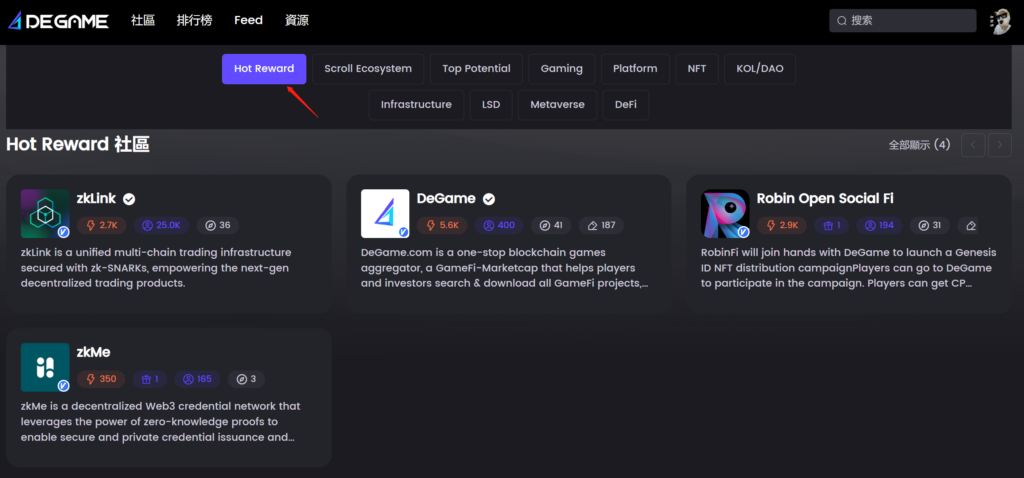This screenshot has height=478, width=1024.
Task: Select the DeFi category tab
Action: (626, 105)
